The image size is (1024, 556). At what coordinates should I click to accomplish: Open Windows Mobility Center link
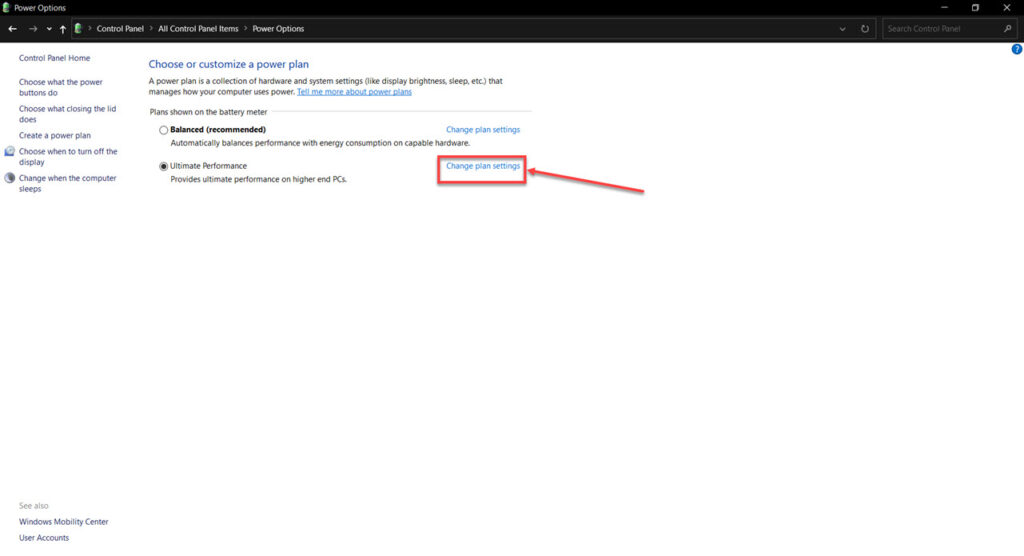click(x=63, y=522)
